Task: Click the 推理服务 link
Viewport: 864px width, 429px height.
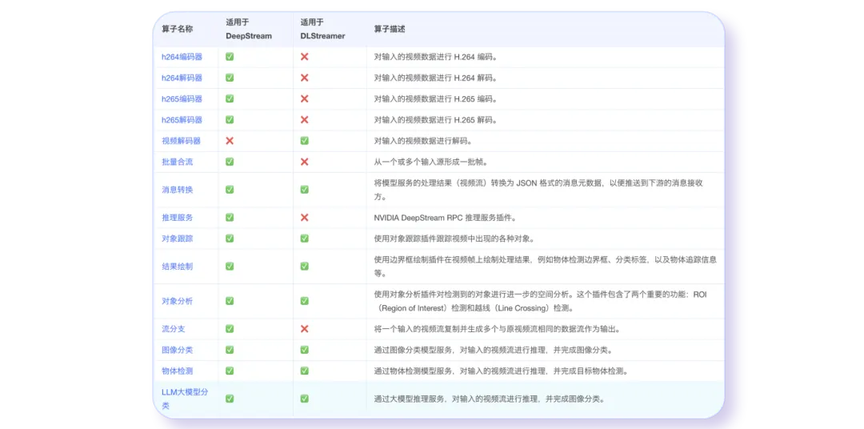Action: (177, 217)
